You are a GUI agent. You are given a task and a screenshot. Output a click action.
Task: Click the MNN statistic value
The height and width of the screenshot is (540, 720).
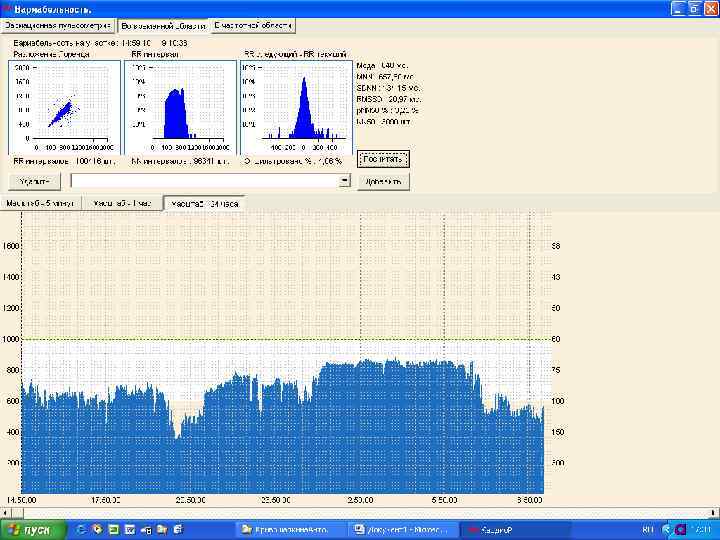385,77
